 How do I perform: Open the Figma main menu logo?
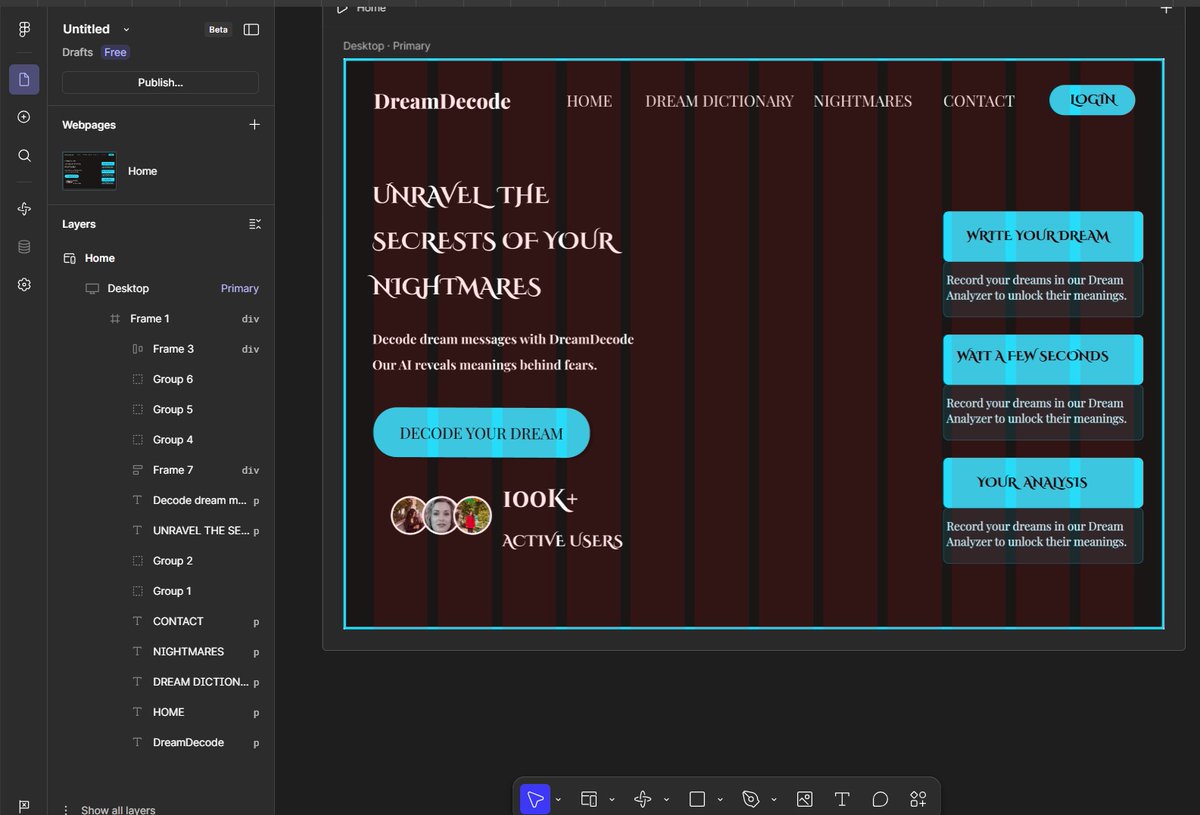click(24, 30)
